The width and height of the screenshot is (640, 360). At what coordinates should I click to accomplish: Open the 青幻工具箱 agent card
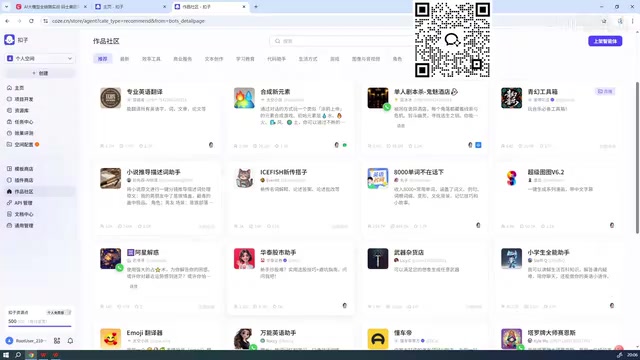558,118
